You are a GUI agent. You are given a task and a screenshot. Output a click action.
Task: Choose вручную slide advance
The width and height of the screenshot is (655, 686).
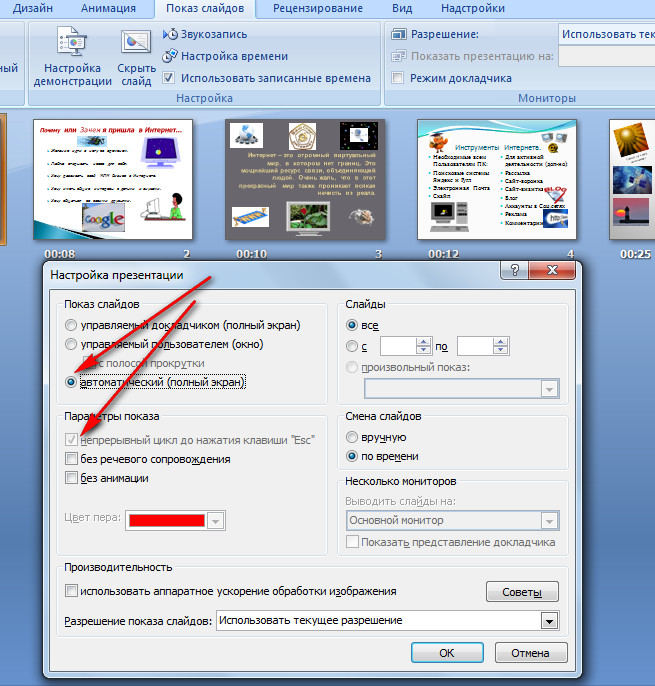pos(352,437)
